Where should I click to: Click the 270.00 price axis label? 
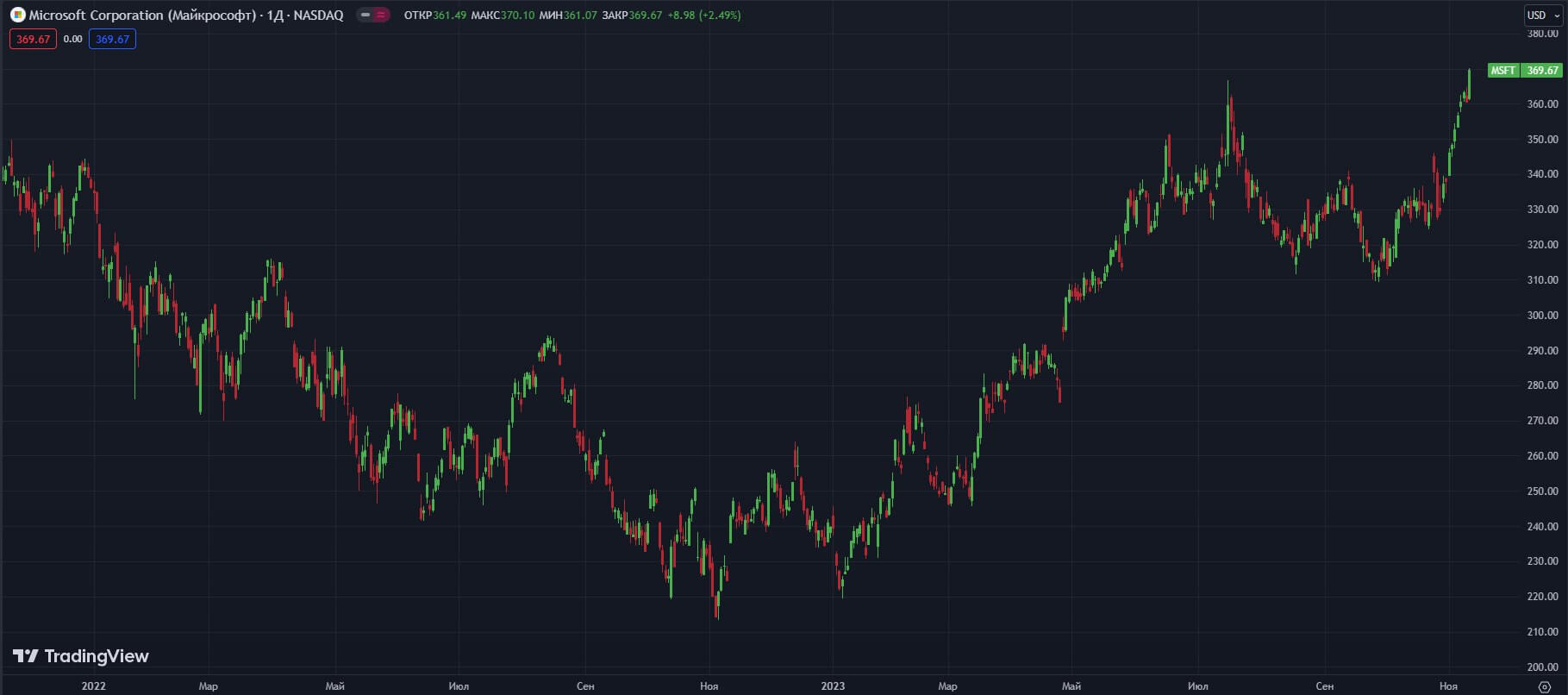click(x=1542, y=420)
